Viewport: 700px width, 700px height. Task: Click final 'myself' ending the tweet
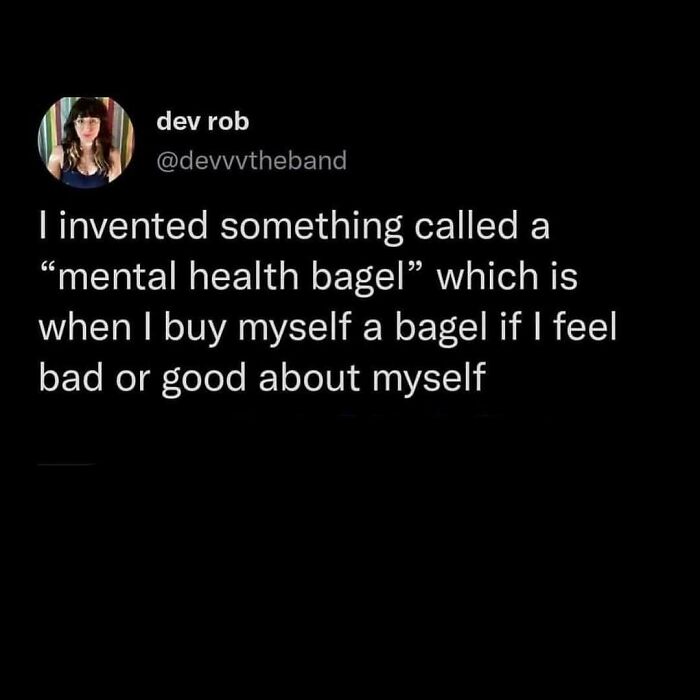pos(429,380)
